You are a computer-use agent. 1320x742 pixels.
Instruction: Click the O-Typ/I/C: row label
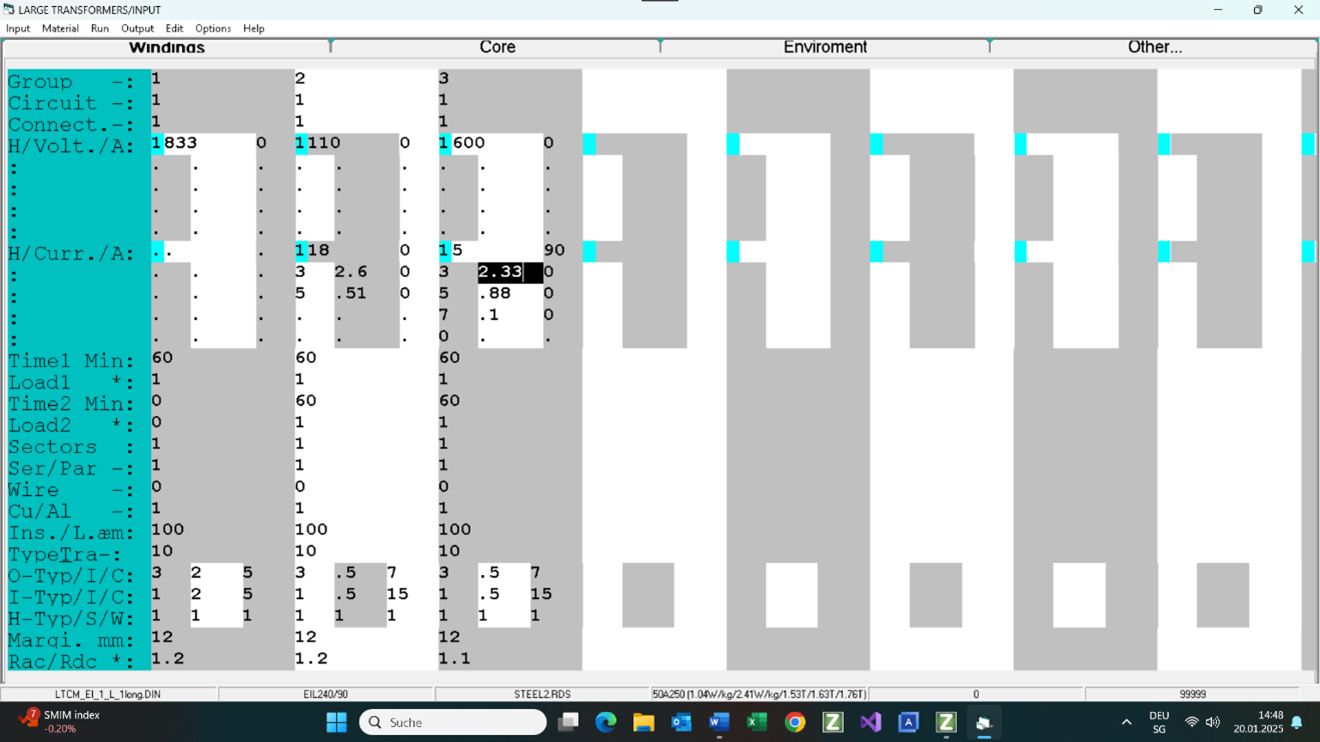coord(70,576)
